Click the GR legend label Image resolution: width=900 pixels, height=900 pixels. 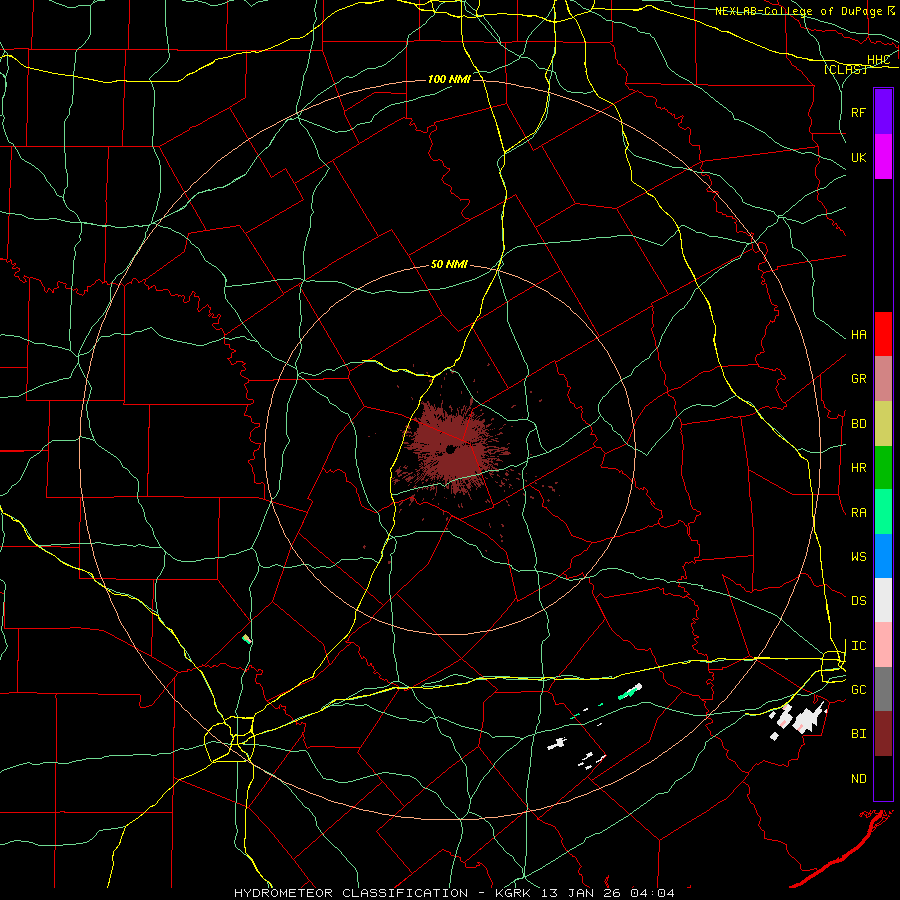858,378
